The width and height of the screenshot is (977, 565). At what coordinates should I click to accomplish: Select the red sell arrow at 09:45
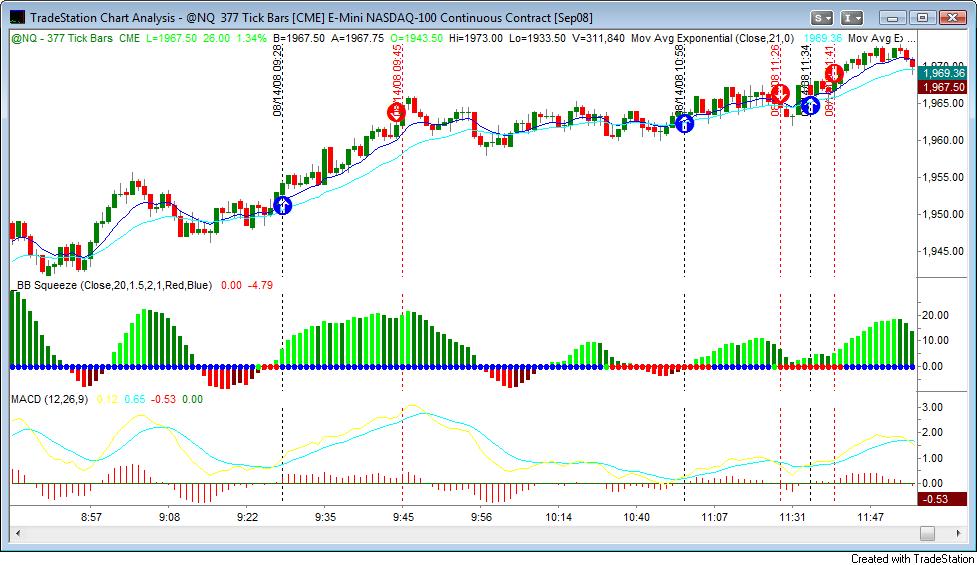pos(396,112)
